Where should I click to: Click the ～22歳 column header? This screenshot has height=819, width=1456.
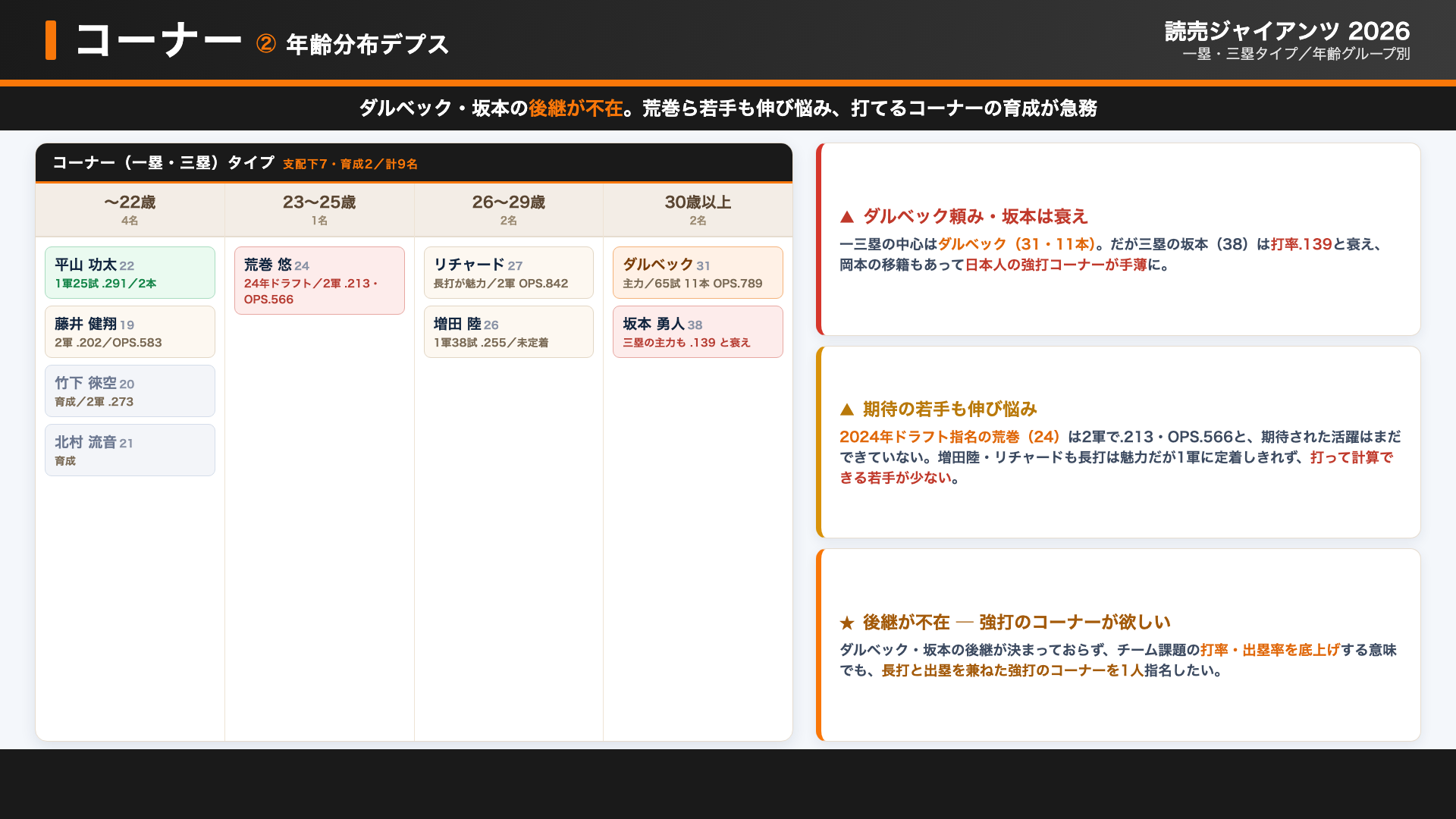click(130, 209)
